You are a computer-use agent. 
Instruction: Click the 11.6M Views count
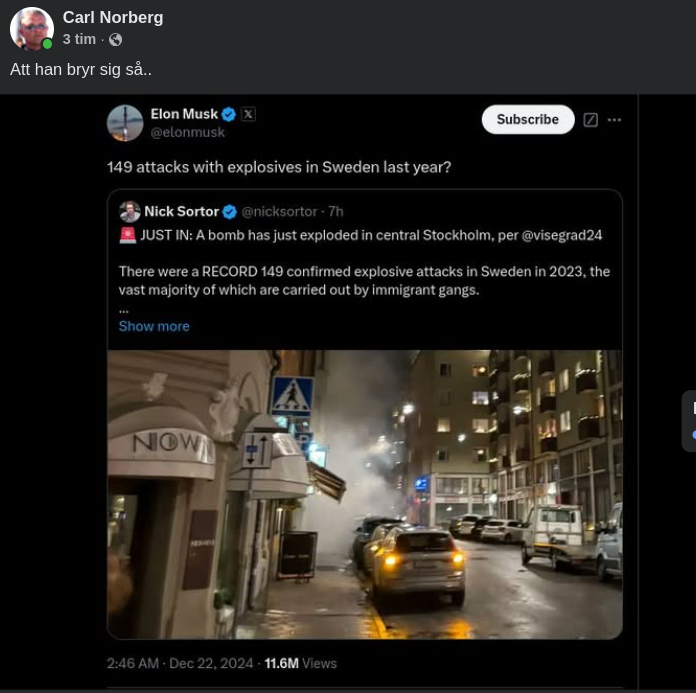(x=301, y=663)
